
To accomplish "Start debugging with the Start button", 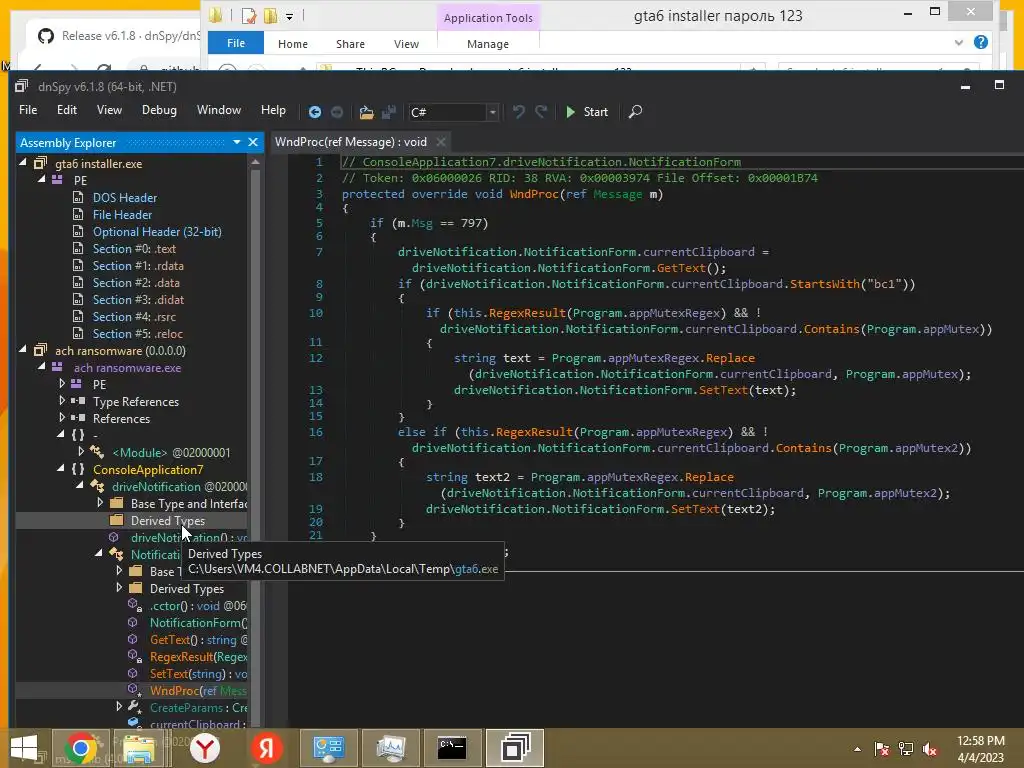I will [x=586, y=112].
